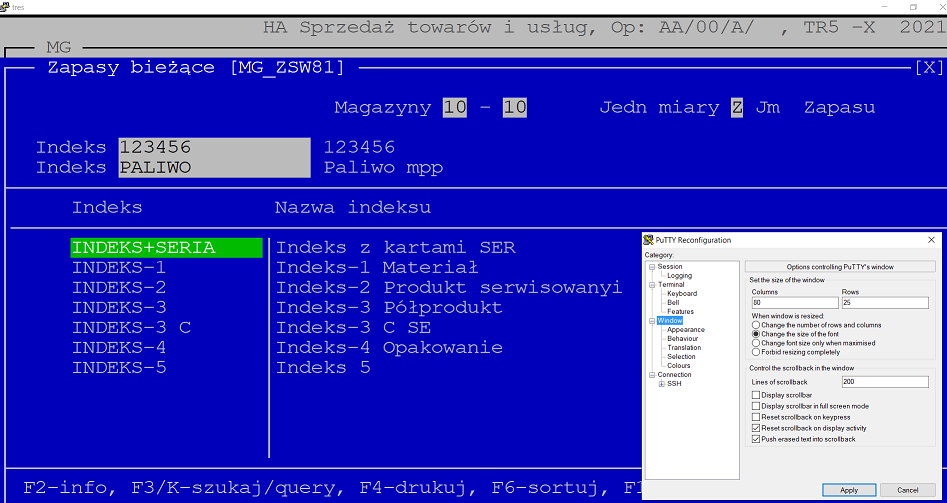
Task: Click the Jedn miary field with Z
Action: click(x=737, y=108)
